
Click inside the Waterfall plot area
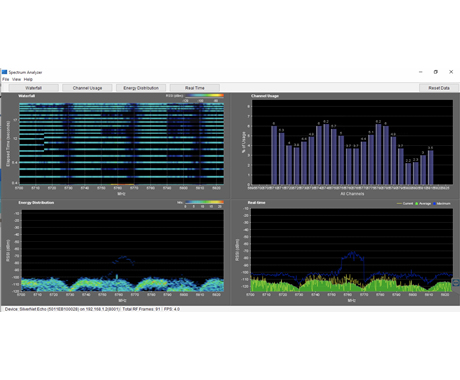click(121, 143)
